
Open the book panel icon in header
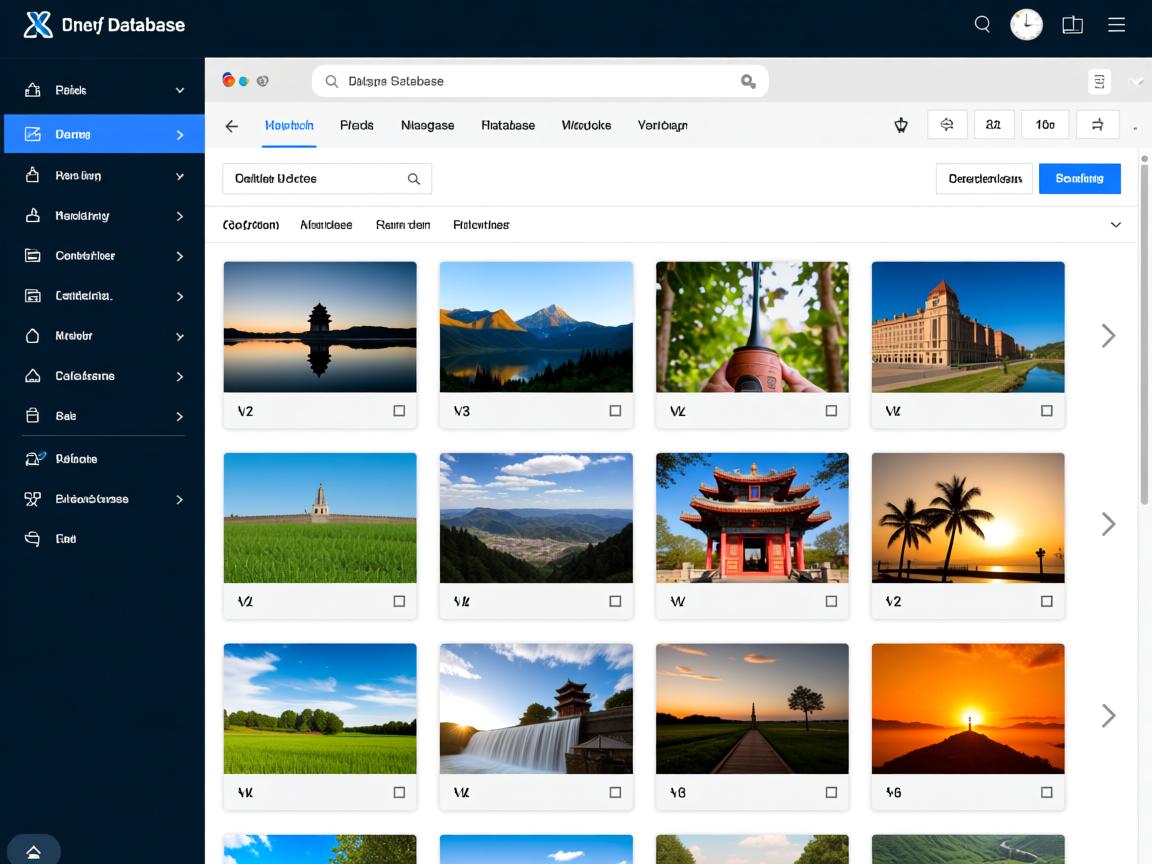coord(1072,25)
